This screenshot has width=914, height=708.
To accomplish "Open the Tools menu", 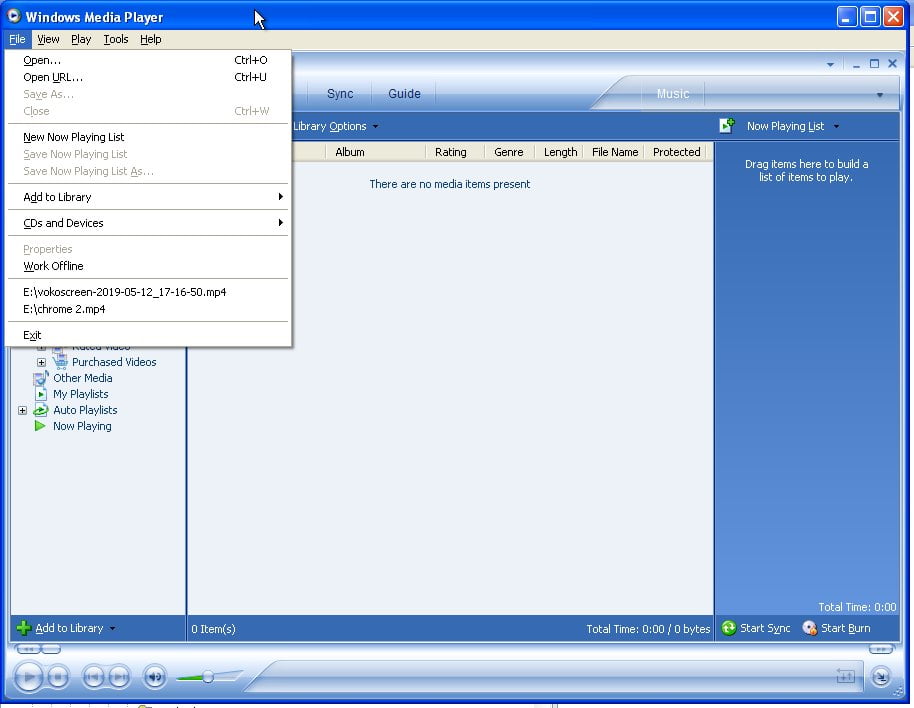I will coord(115,39).
